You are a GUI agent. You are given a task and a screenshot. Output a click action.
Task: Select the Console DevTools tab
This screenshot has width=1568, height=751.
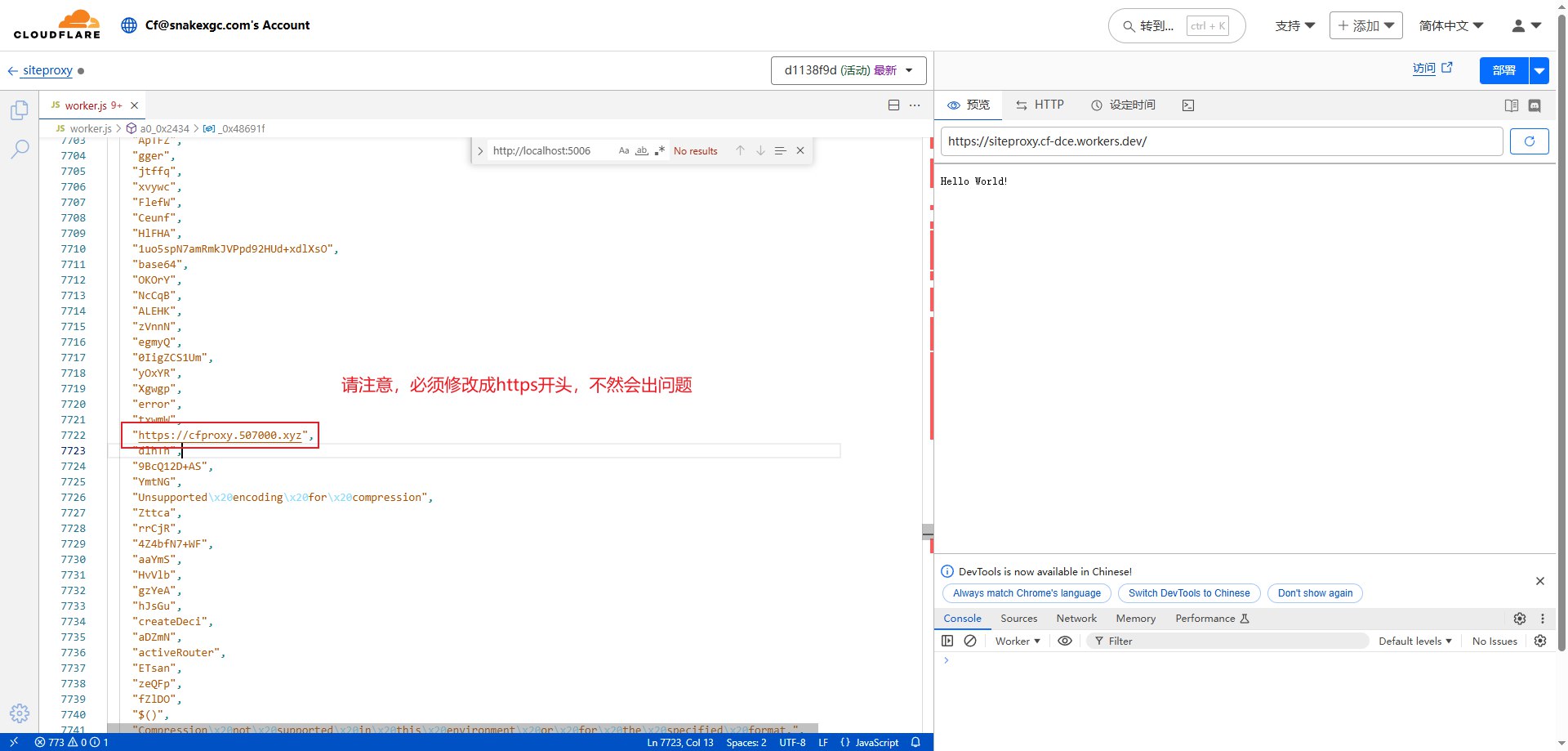pyautogui.click(x=962, y=619)
